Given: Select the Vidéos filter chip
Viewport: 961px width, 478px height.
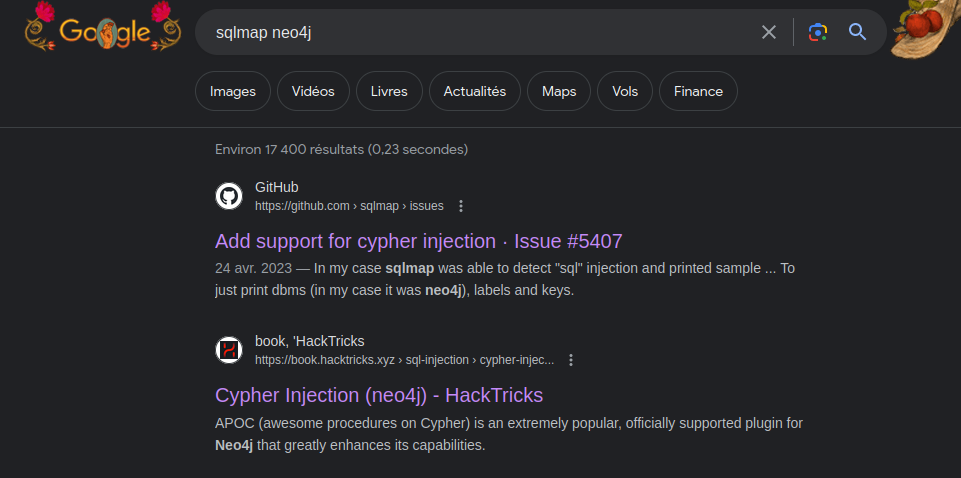Looking at the screenshot, I should (x=313, y=91).
